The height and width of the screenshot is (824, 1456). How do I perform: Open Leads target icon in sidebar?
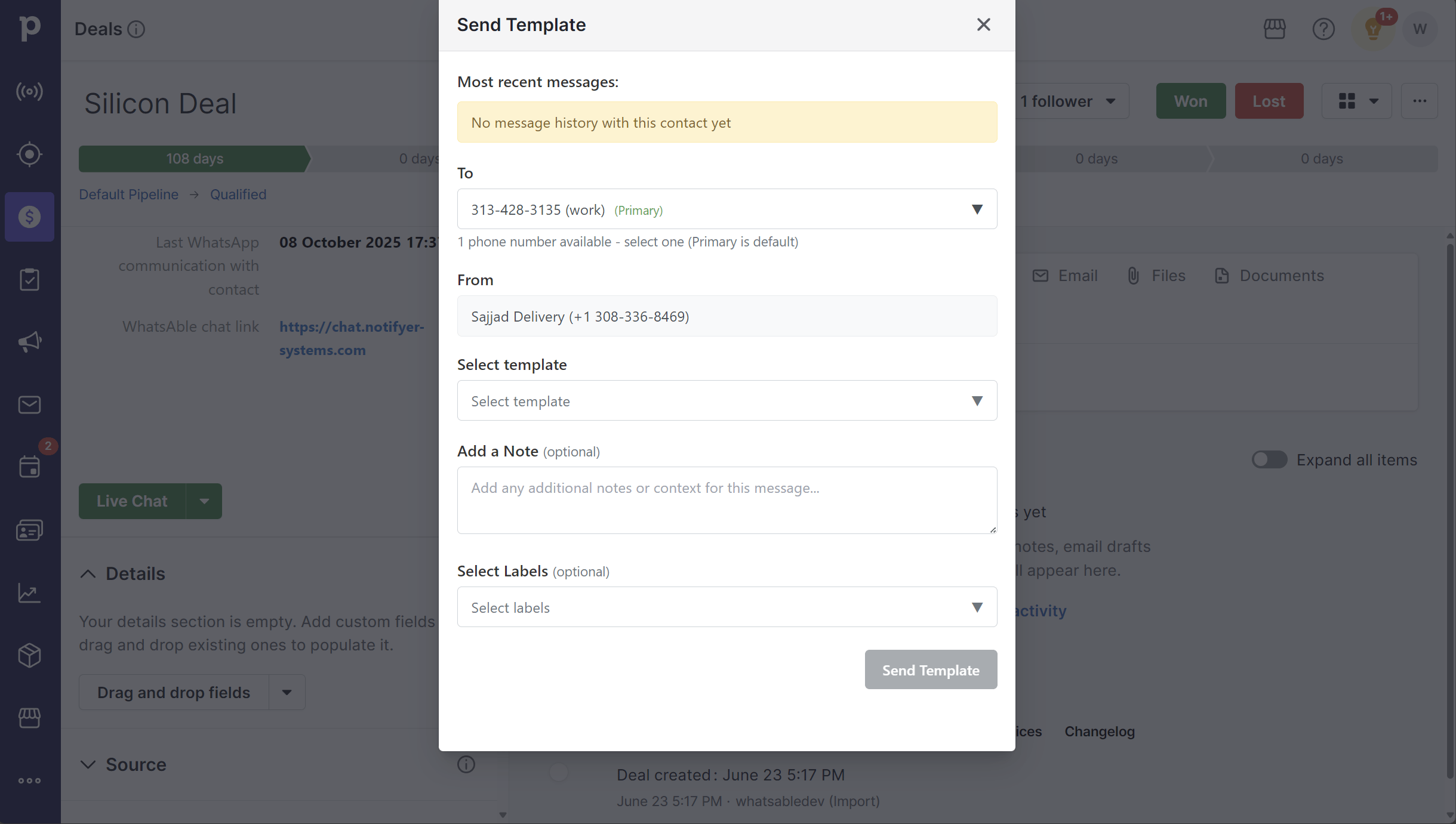[29, 155]
